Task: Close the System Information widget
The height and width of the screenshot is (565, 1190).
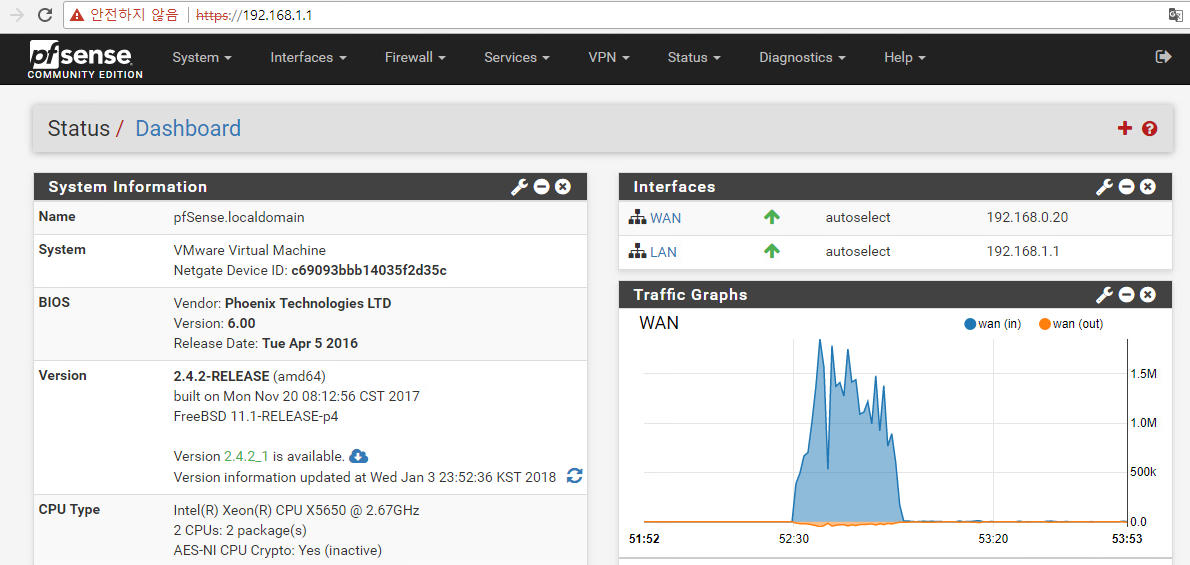Action: (x=562, y=187)
